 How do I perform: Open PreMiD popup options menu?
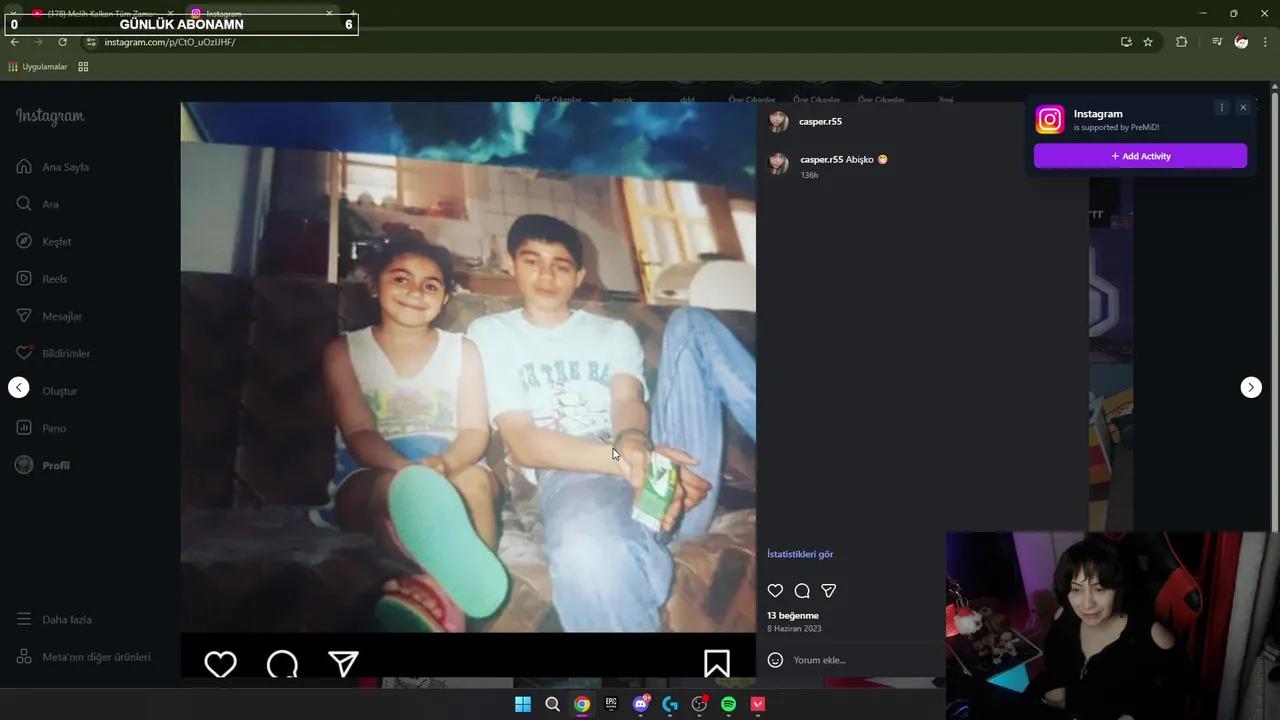point(1221,107)
